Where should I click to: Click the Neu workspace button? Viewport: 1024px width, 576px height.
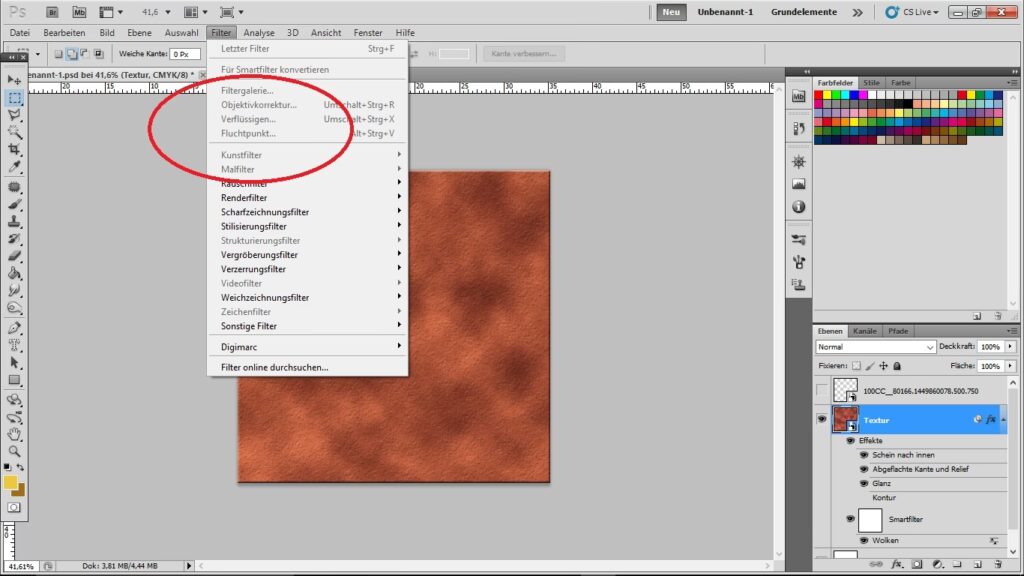tap(671, 13)
